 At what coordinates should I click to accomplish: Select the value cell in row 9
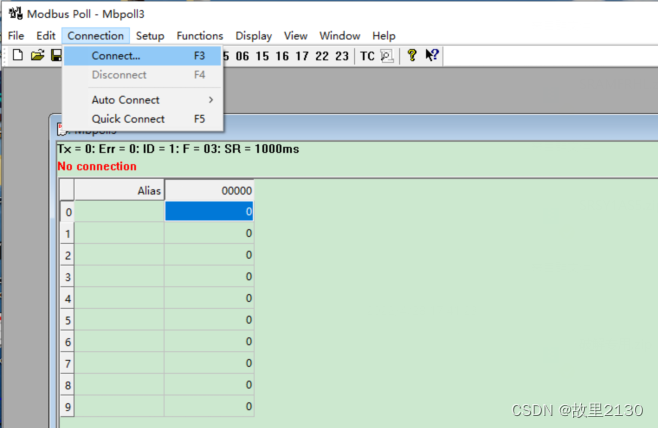pyautogui.click(x=209, y=406)
